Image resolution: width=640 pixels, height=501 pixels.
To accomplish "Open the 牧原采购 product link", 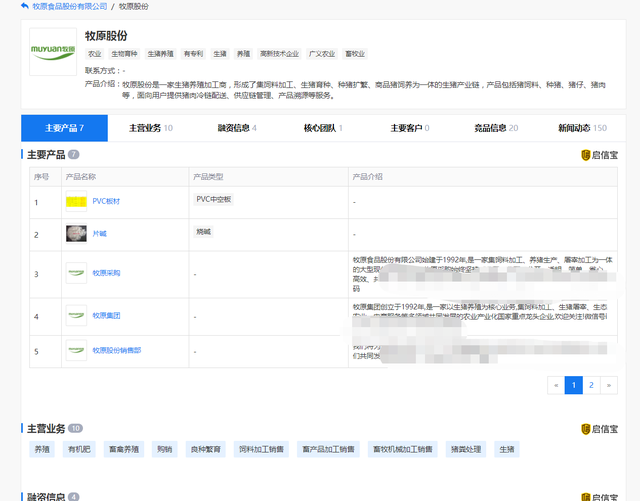I will 106,273.
